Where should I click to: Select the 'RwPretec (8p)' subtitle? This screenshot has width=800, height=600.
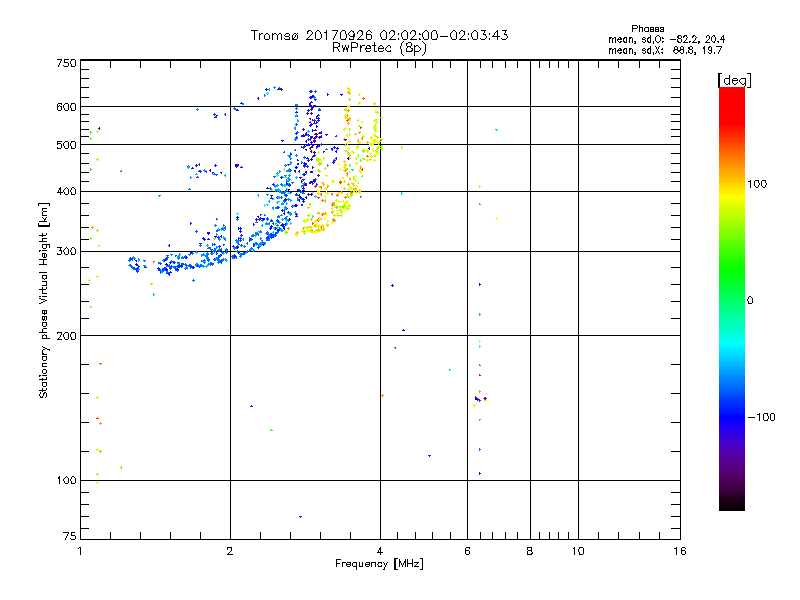(x=379, y=48)
